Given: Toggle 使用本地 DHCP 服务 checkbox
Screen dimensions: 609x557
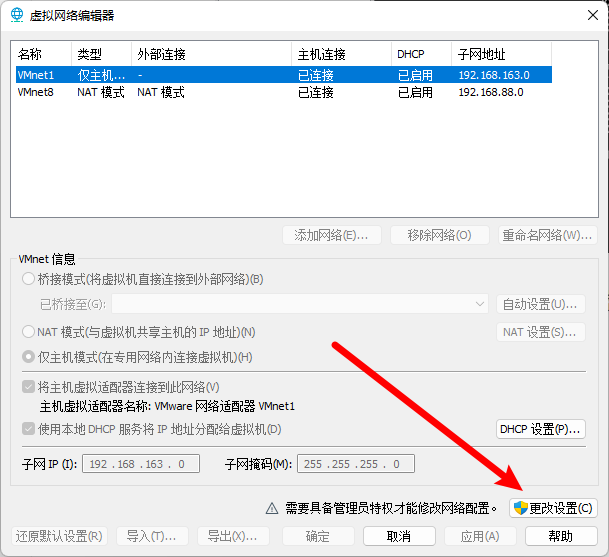Looking at the screenshot, I should 28,429.
